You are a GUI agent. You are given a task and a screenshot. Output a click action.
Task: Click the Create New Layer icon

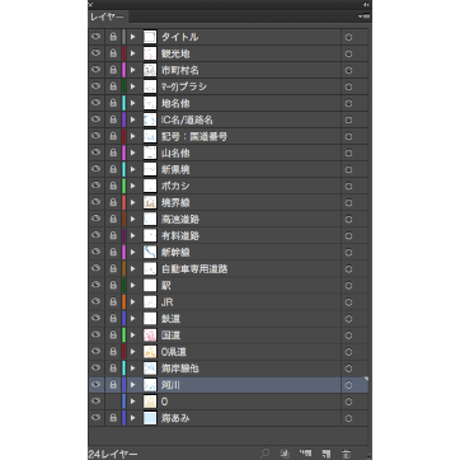point(326,453)
